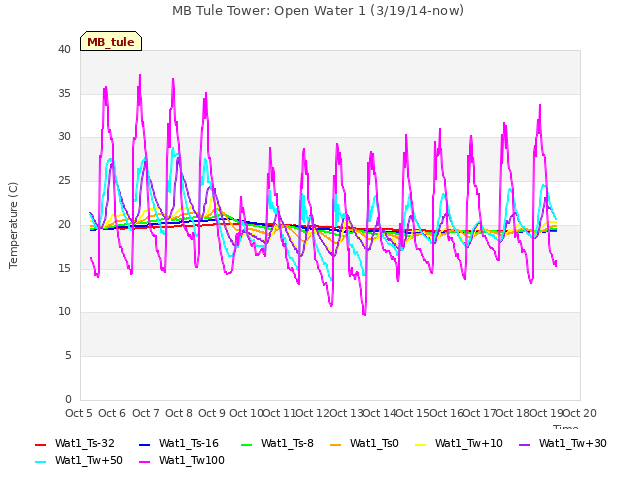Click the Time x-axis label
Image resolution: width=640 pixels, height=480 pixels.
pos(566,427)
